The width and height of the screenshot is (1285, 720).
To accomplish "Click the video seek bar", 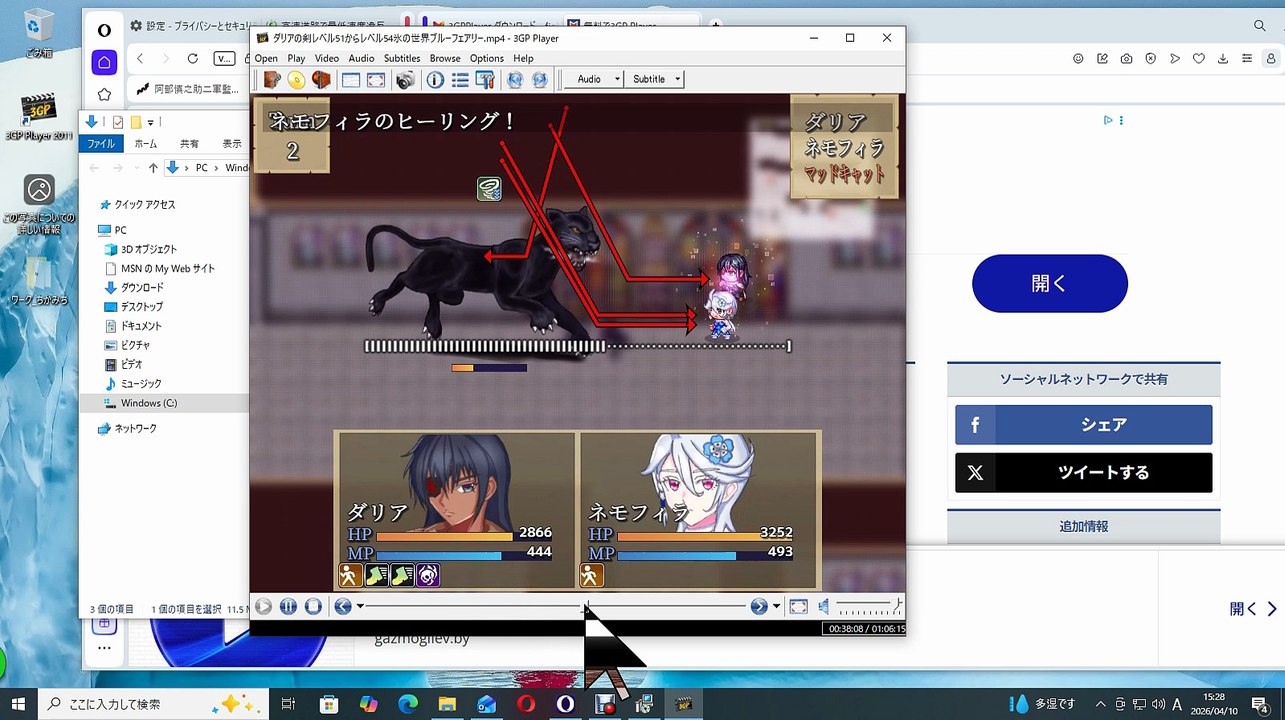I will (x=557, y=606).
